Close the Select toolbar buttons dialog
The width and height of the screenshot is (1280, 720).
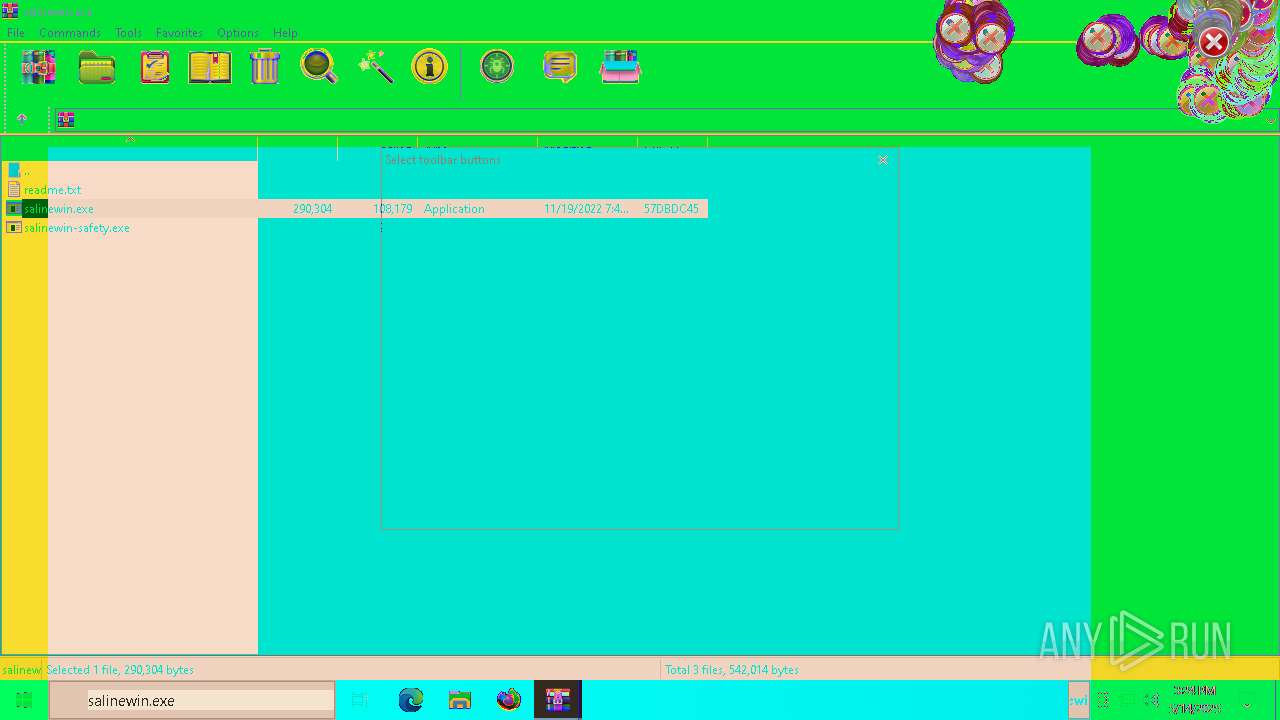883,160
